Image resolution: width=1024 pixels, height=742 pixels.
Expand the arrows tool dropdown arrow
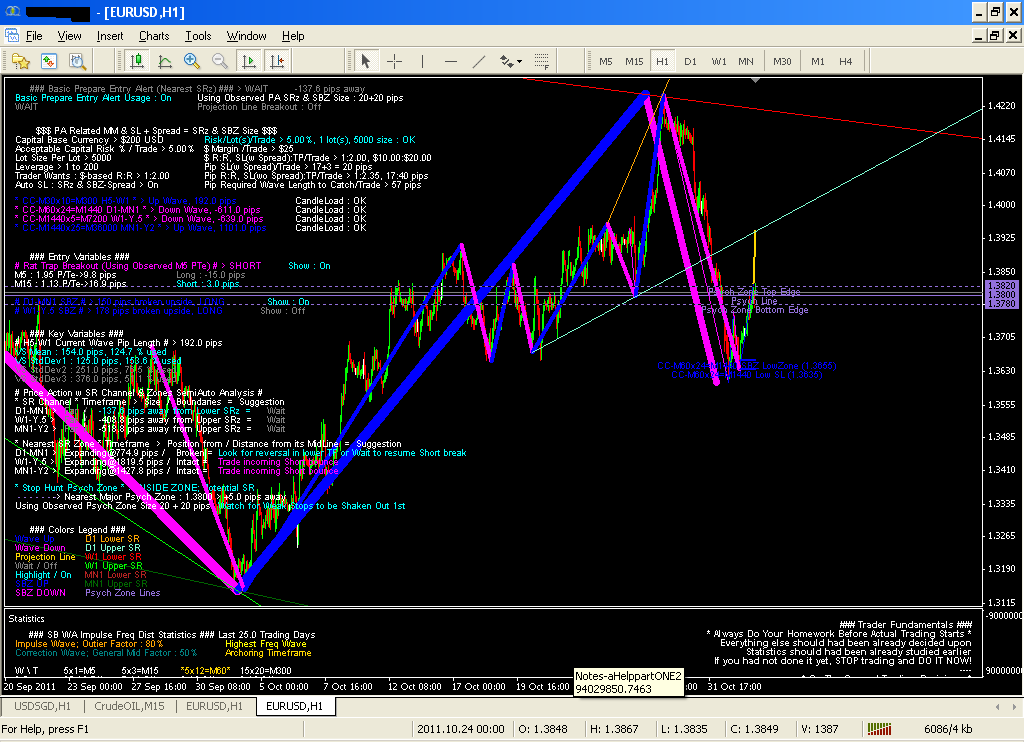tap(520, 61)
